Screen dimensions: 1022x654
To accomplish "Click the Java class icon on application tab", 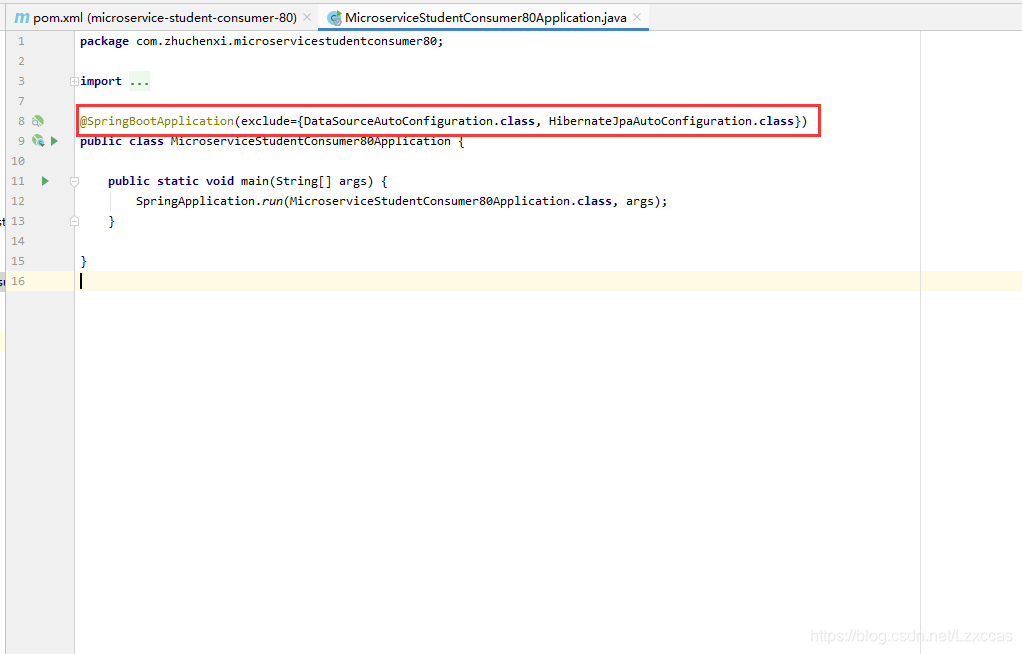I will point(334,18).
